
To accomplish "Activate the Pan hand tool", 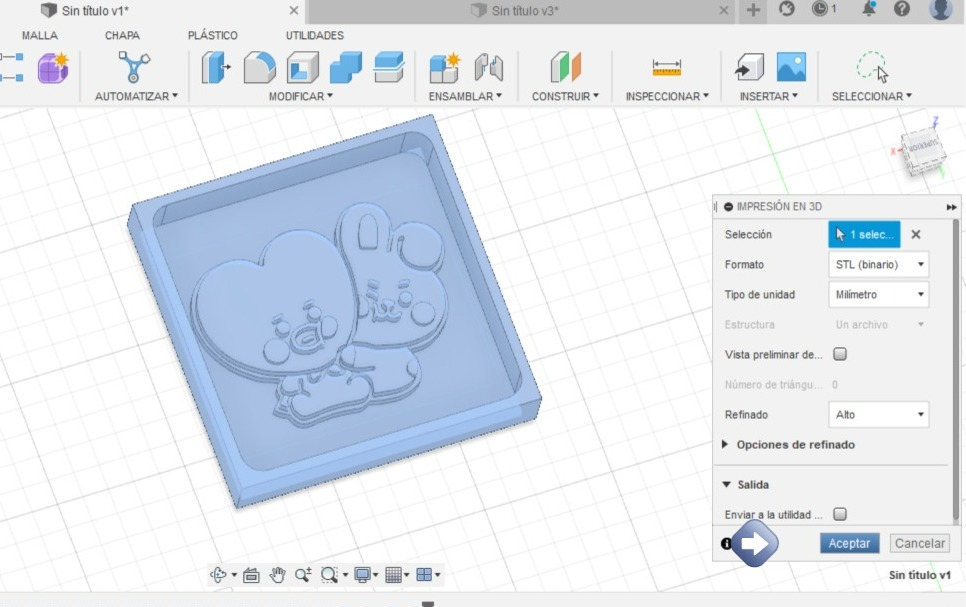I will (x=277, y=575).
